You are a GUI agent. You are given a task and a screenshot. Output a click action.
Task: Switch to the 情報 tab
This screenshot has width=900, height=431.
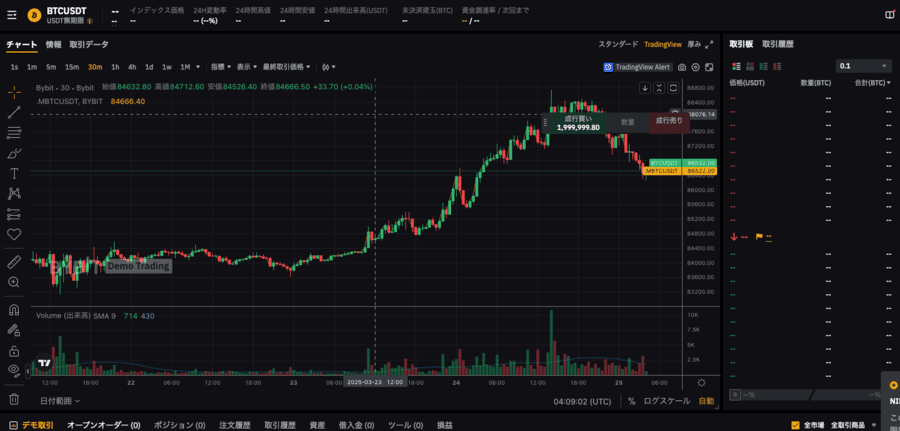tap(53, 44)
